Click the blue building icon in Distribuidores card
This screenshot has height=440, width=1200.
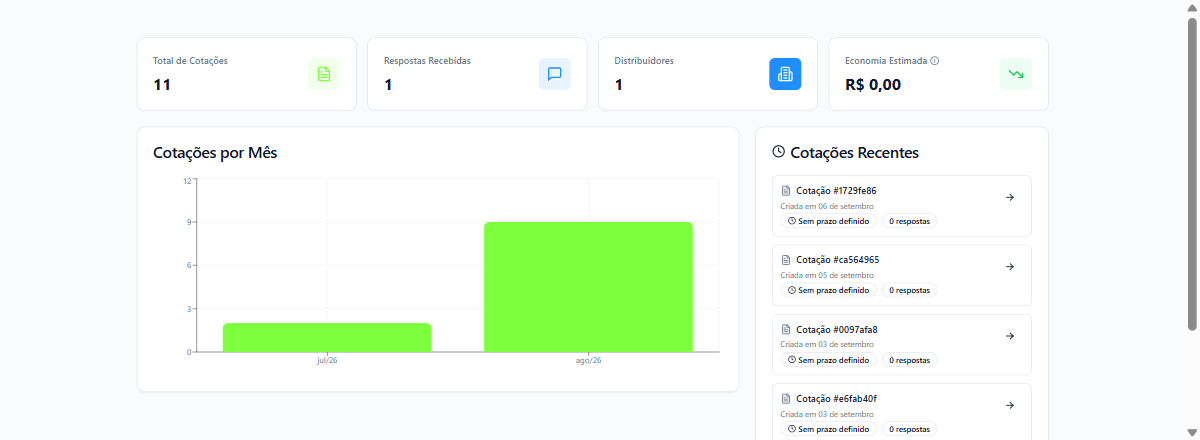785,74
